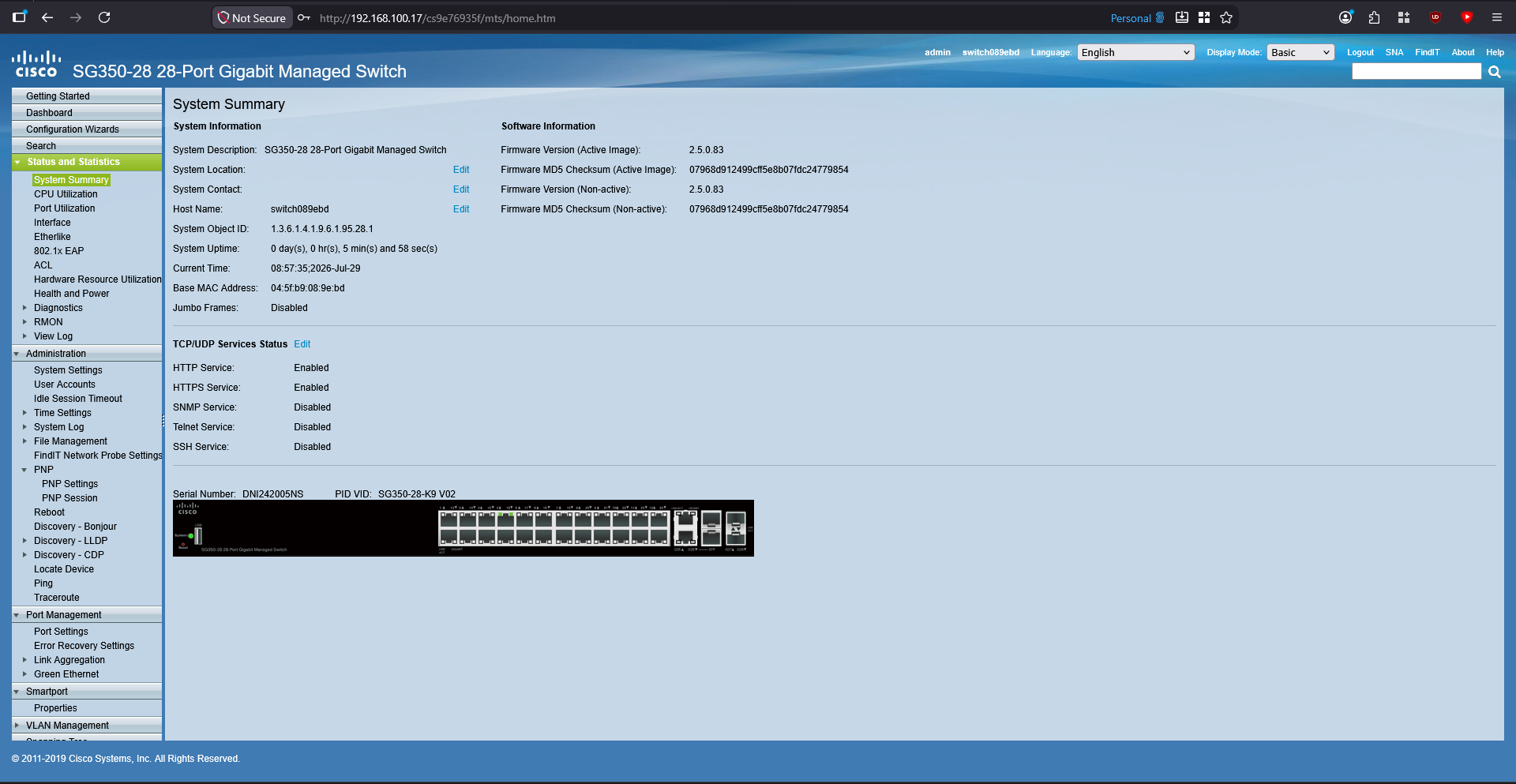Open the Reboot page
Viewport: 1516px width, 784px height.
coord(50,512)
